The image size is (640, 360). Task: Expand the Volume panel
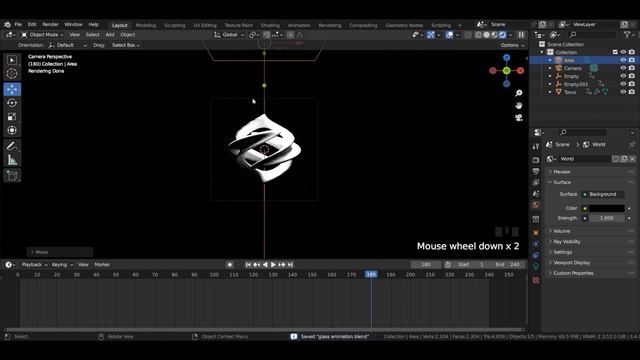(562, 231)
